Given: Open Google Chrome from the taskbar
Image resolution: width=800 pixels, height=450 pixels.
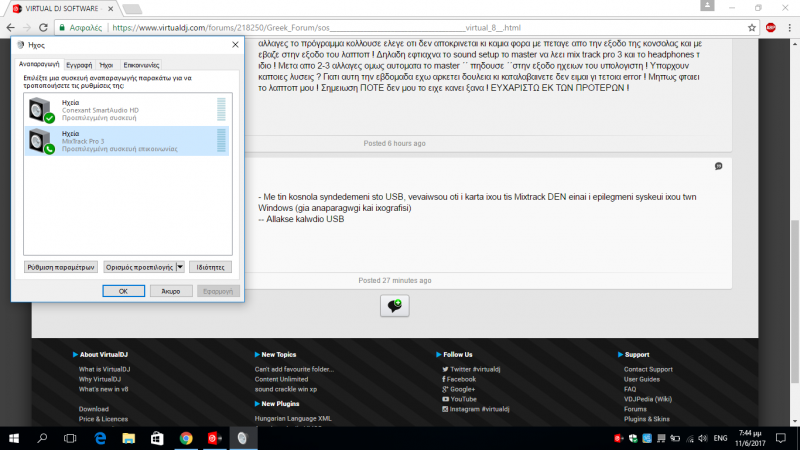Looking at the screenshot, I should click(186, 438).
